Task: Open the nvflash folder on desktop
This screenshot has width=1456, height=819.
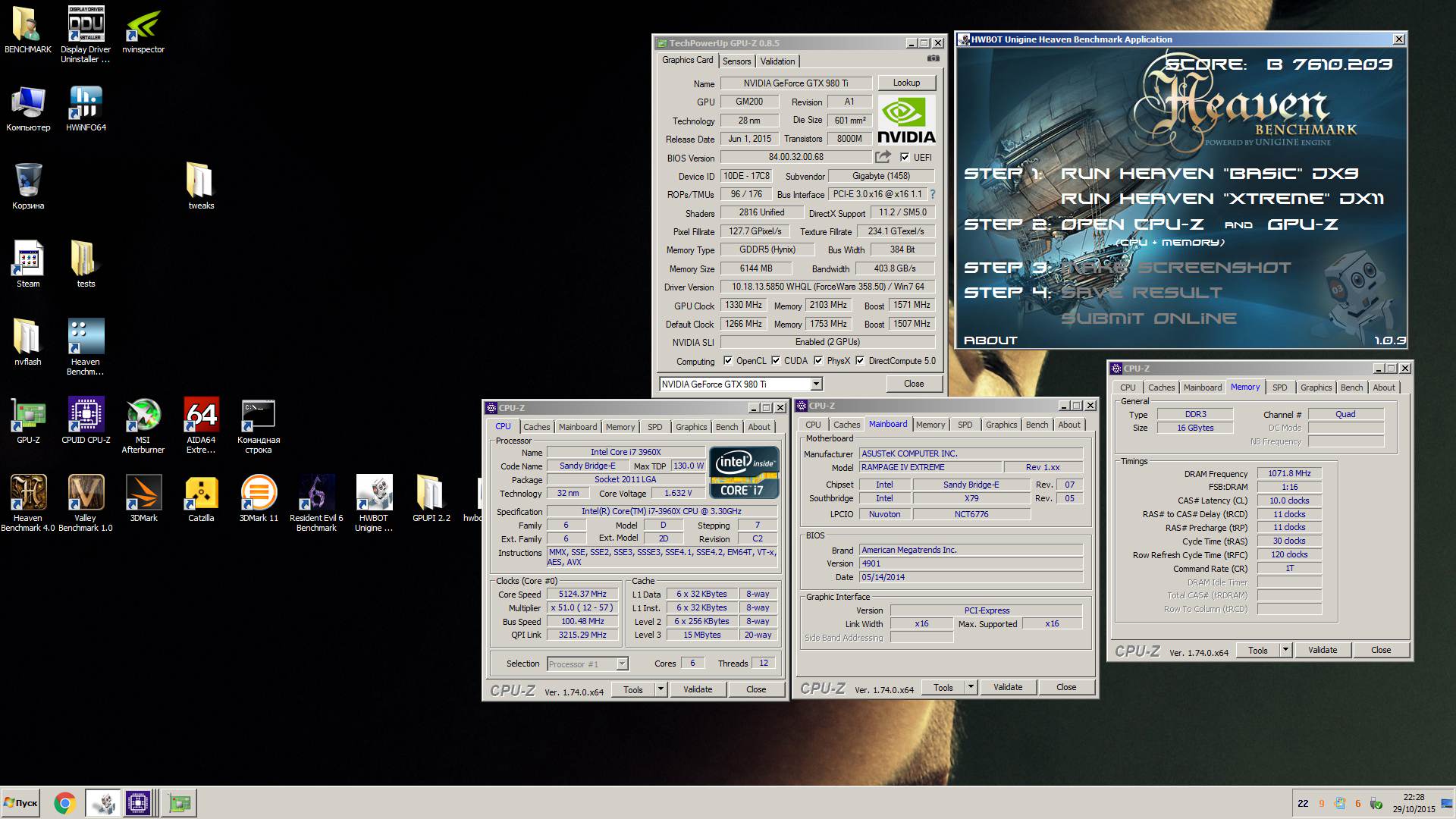Action: click(28, 343)
